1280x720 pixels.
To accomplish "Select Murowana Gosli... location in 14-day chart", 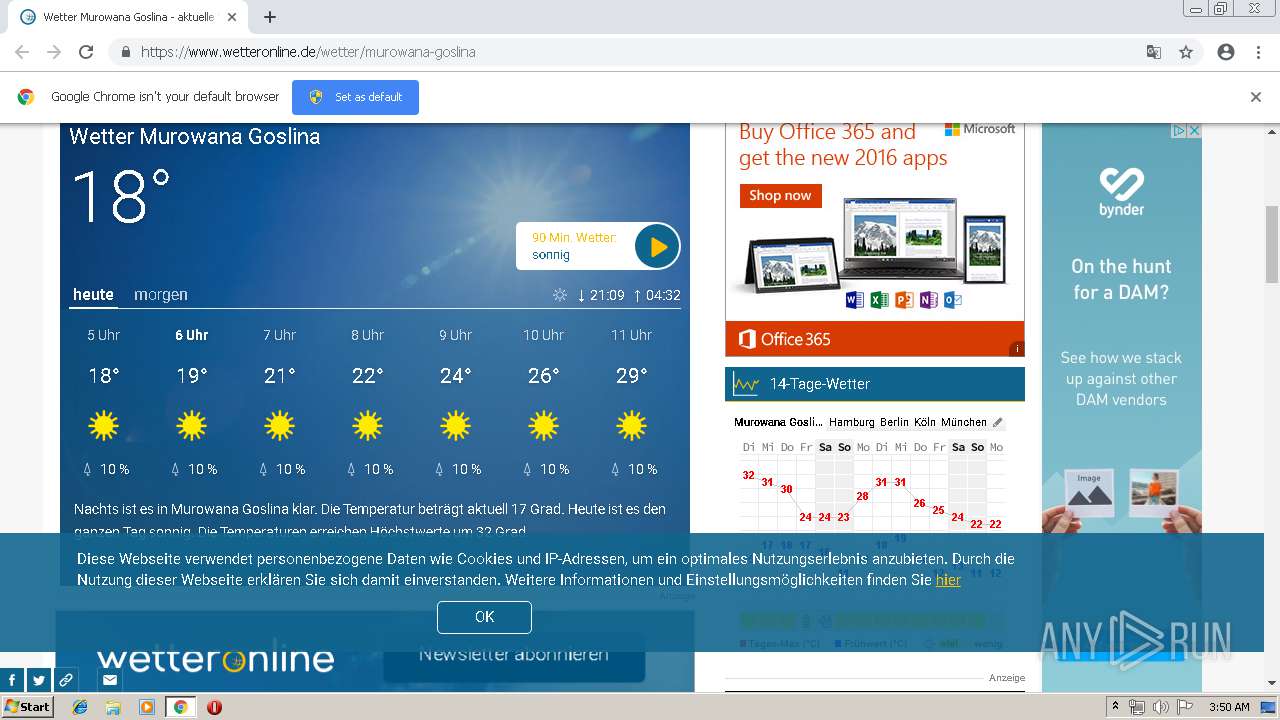I will click(779, 422).
